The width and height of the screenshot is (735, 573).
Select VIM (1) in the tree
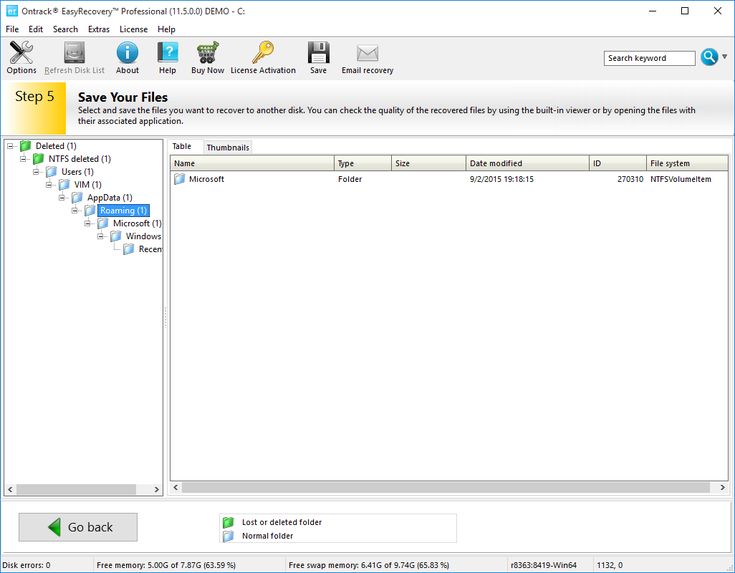tap(88, 185)
